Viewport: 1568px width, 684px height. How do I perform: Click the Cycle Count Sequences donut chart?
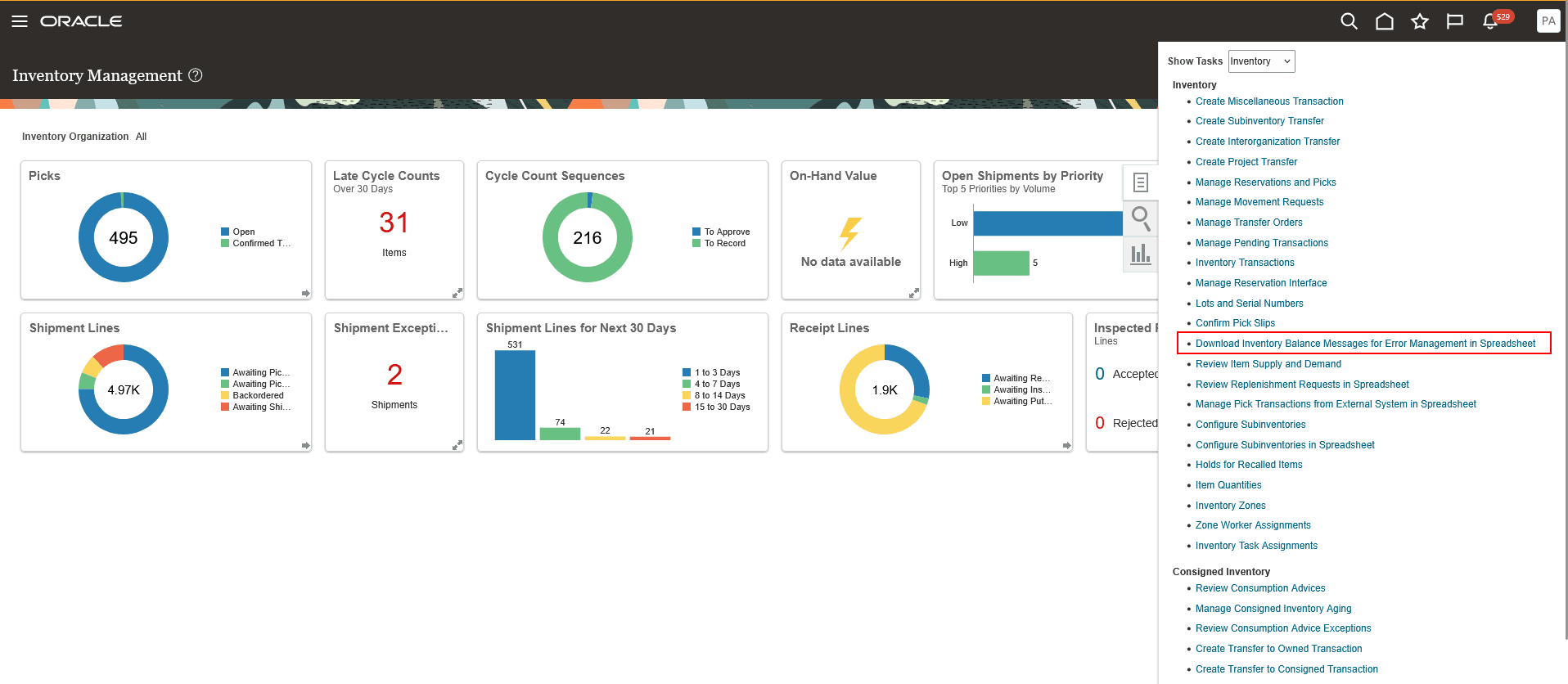588,237
